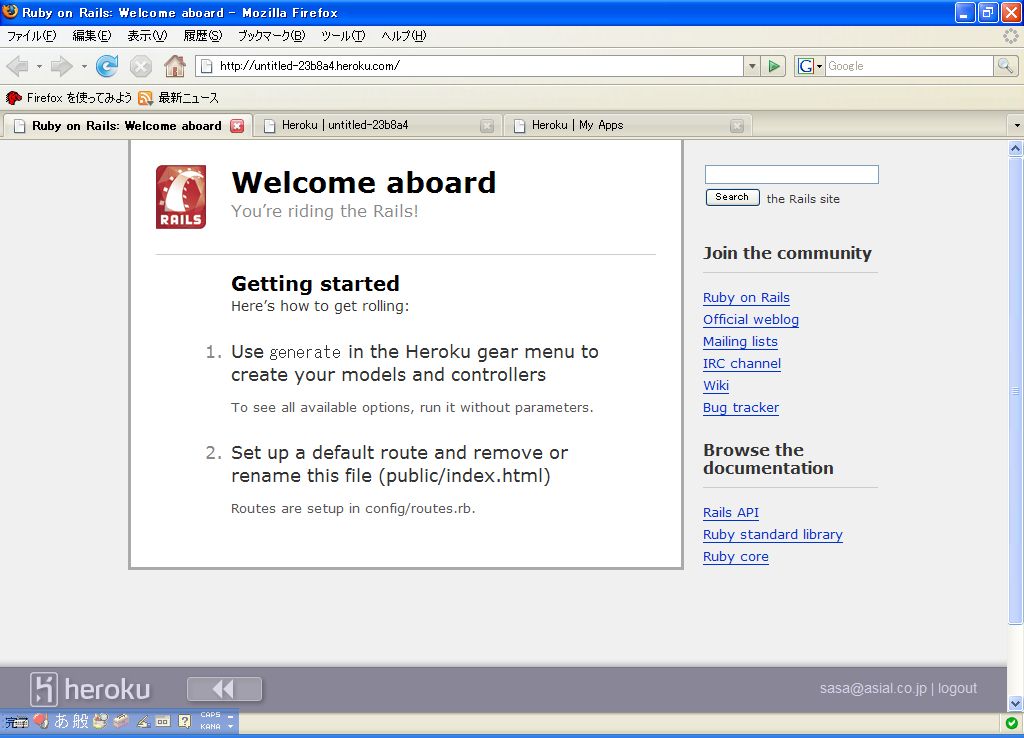Click the Reload page icon
The image size is (1024, 738).
tap(107, 66)
